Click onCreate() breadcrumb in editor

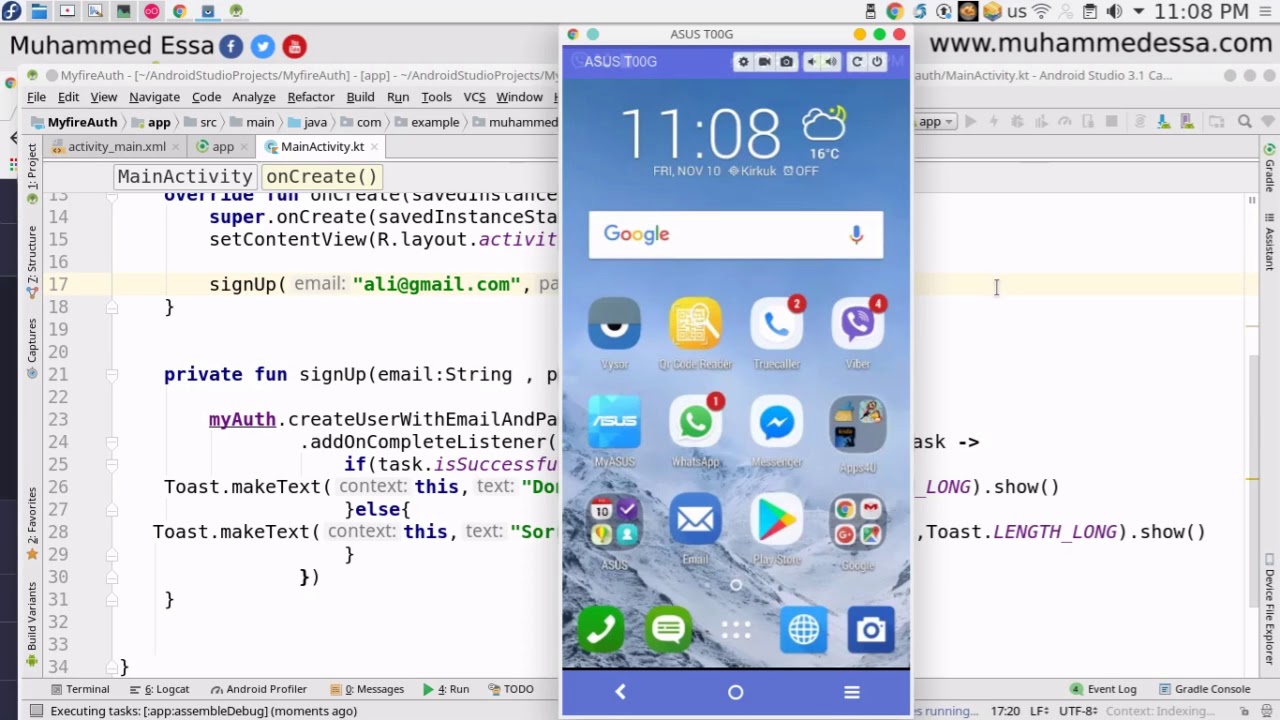(x=322, y=177)
